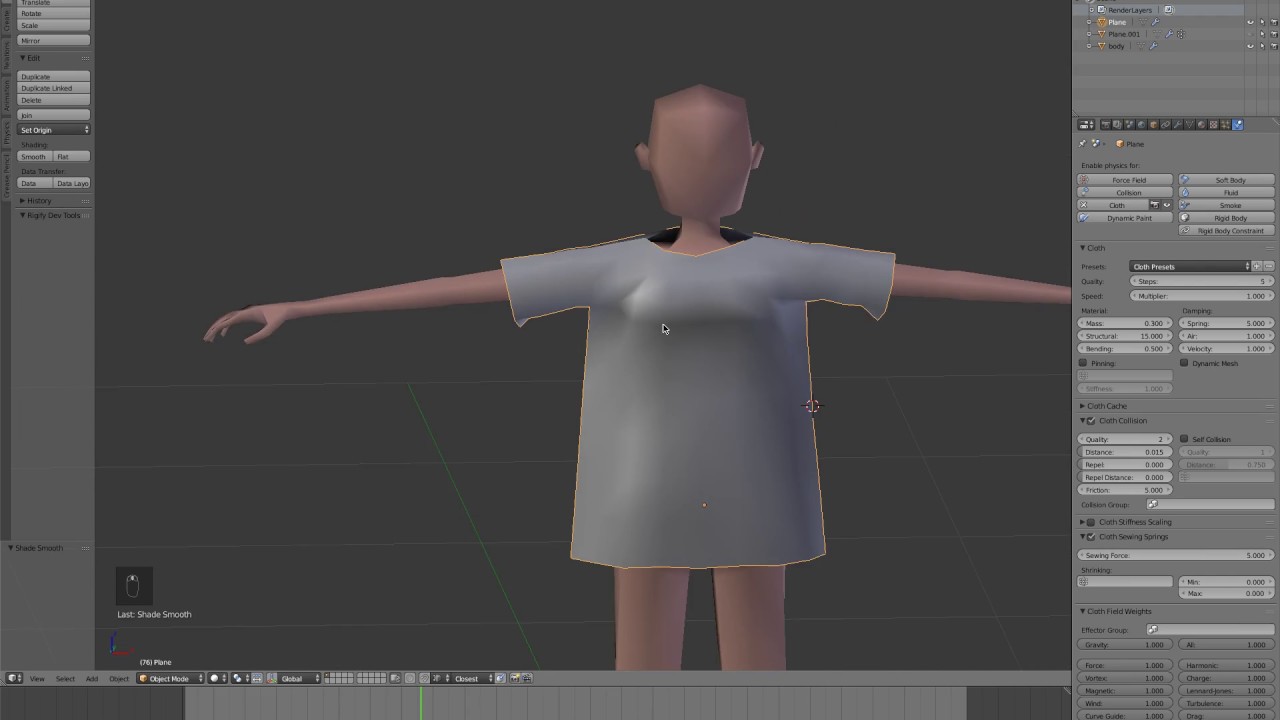Enable the Pinning checkbox
Image resolution: width=1280 pixels, height=720 pixels.
click(1083, 363)
